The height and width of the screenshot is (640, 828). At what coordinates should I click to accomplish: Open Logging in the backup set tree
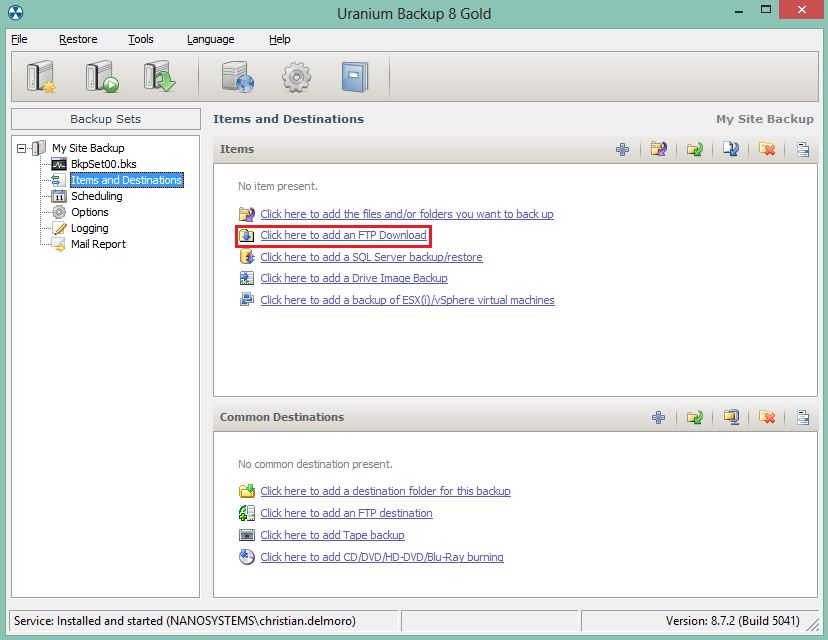pos(90,228)
